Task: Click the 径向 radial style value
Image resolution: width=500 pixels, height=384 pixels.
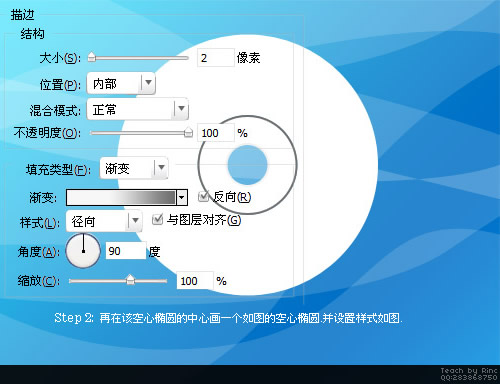Action: [83, 221]
